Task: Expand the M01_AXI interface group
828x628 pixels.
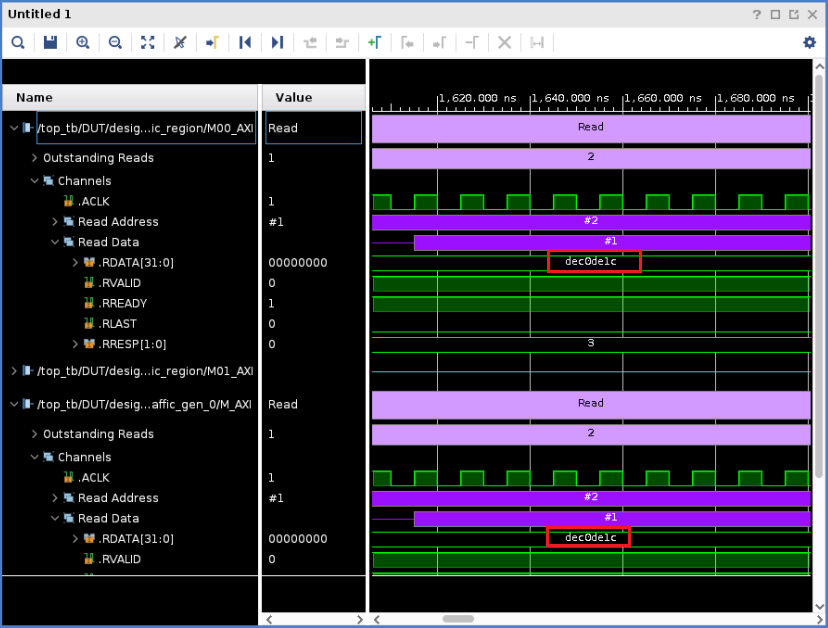Action: (14, 371)
